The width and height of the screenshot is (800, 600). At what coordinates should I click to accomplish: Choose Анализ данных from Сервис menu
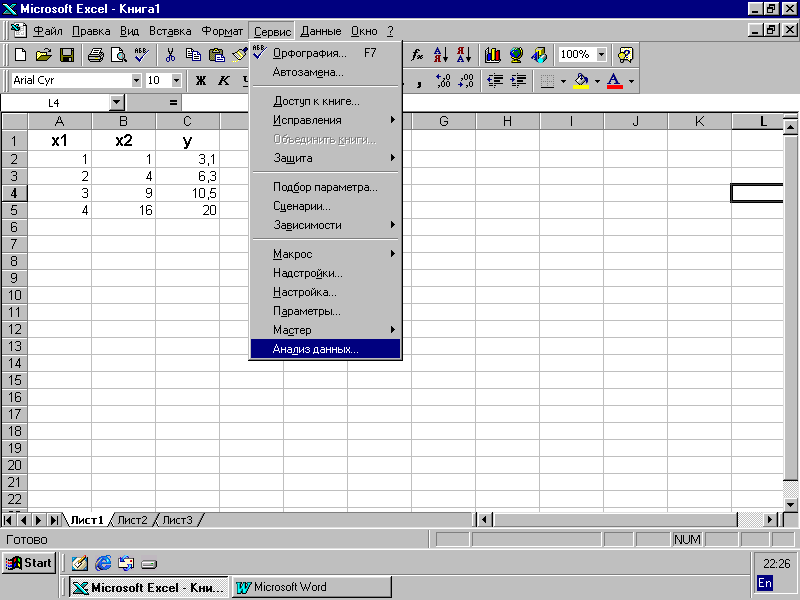(x=315, y=349)
